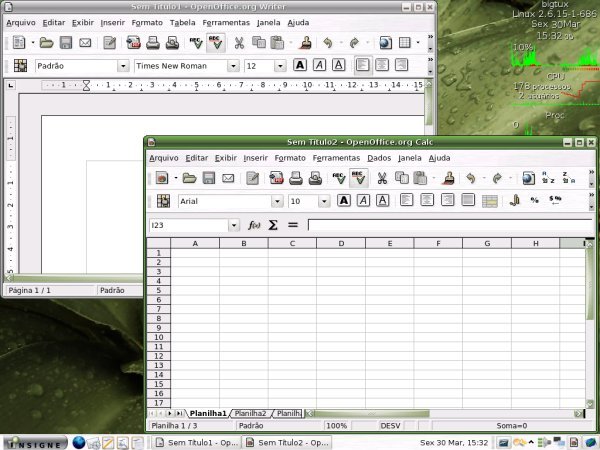Viewport: 600px width, 450px height.
Task: Click the Print icon in Writer toolbar
Action: tap(153, 43)
